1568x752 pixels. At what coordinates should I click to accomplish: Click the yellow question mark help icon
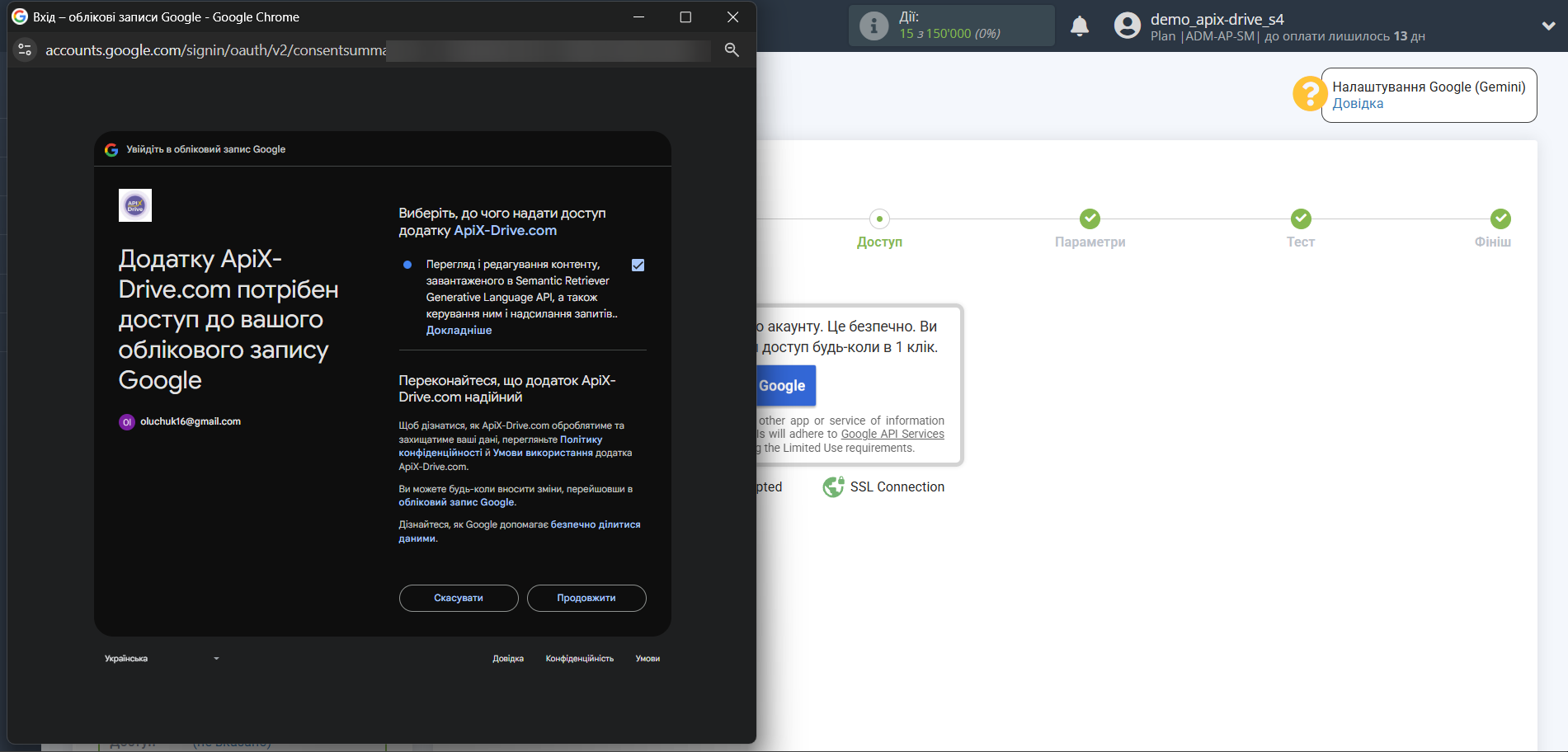(x=1308, y=94)
